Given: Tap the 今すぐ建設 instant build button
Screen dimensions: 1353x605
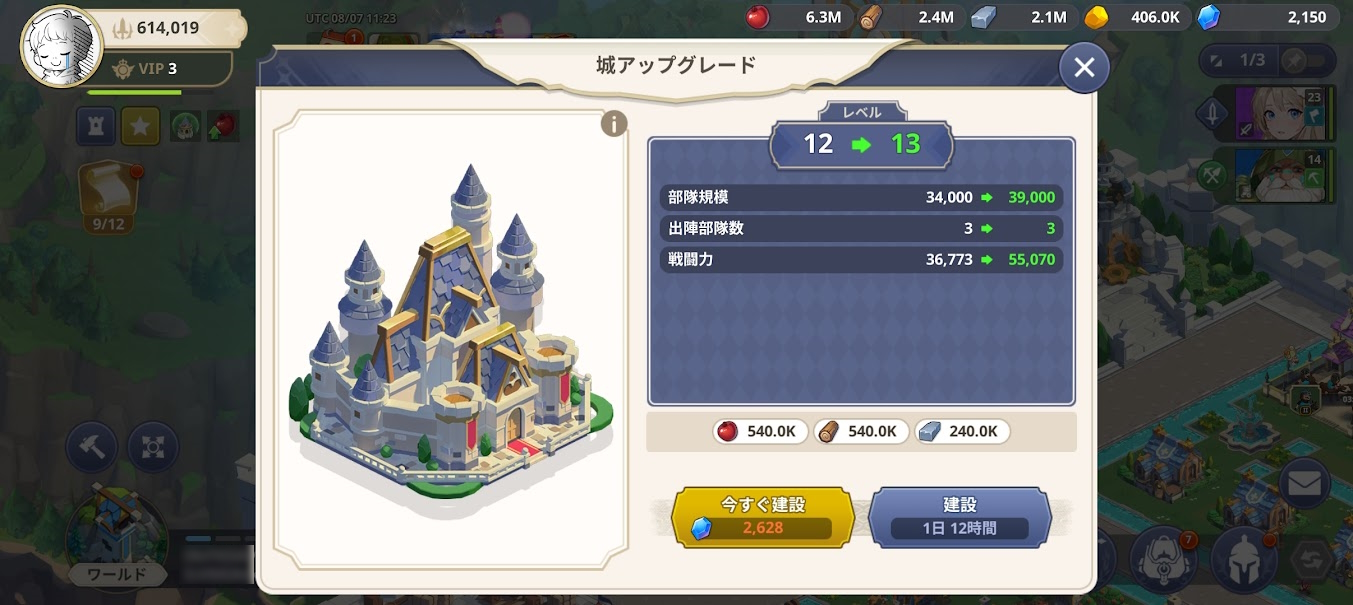Looking at the screenshot, I should (763, 517).
